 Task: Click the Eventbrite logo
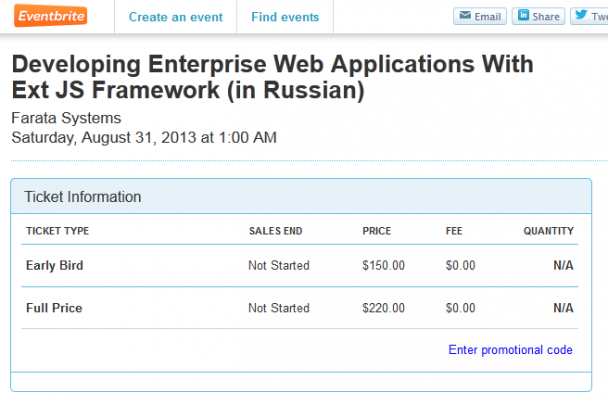(50, 16)
